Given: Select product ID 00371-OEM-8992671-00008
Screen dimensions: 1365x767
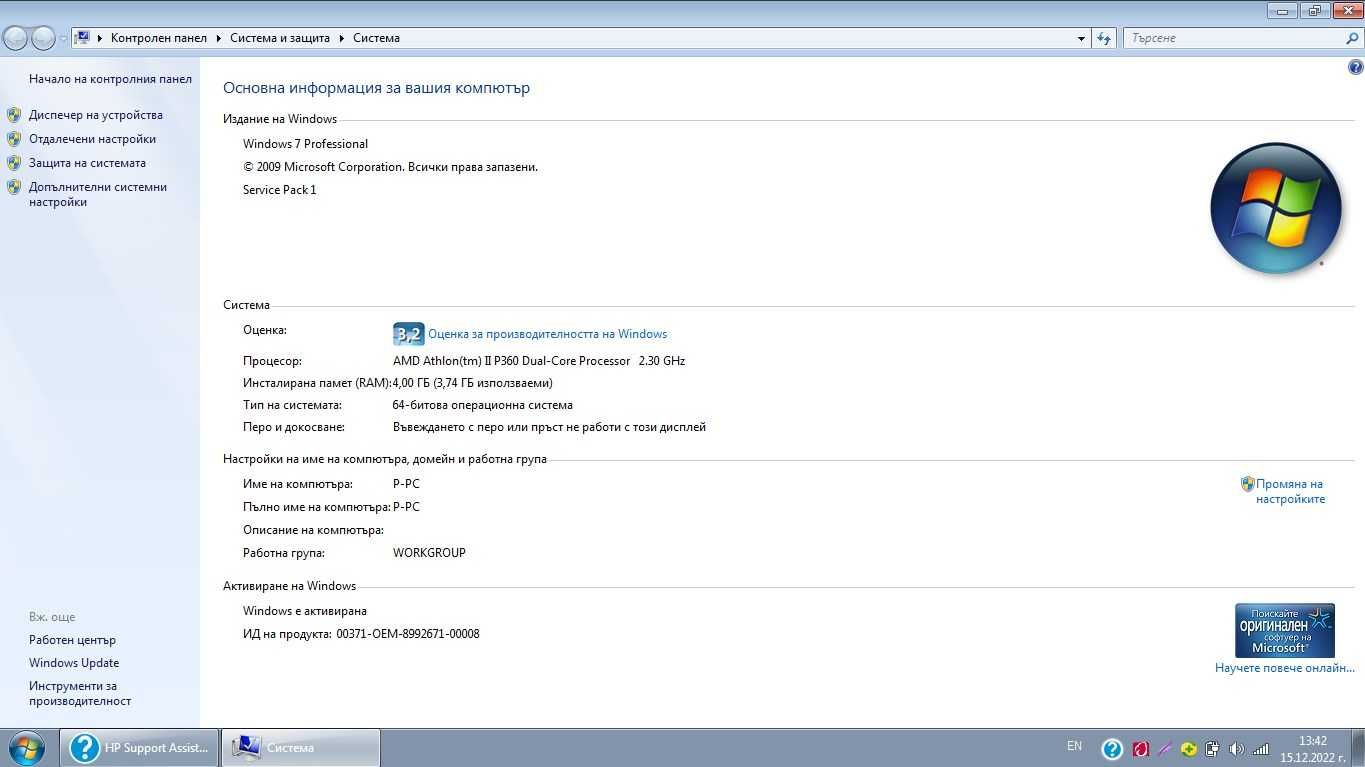Looking at the screenshot, I should click(x=408, y=634).
